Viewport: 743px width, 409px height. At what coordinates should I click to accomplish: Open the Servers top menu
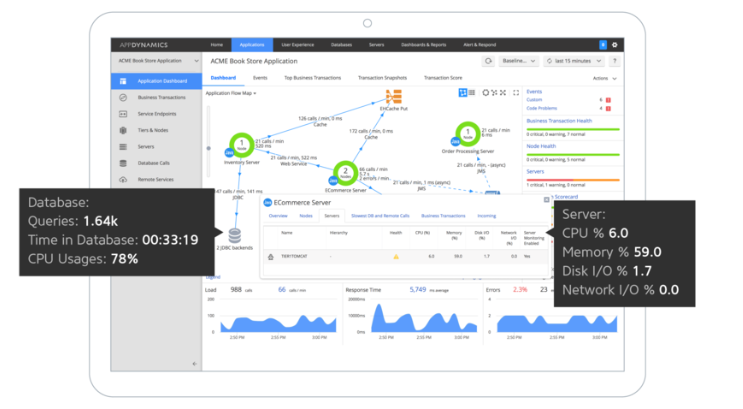pos(376,45)
